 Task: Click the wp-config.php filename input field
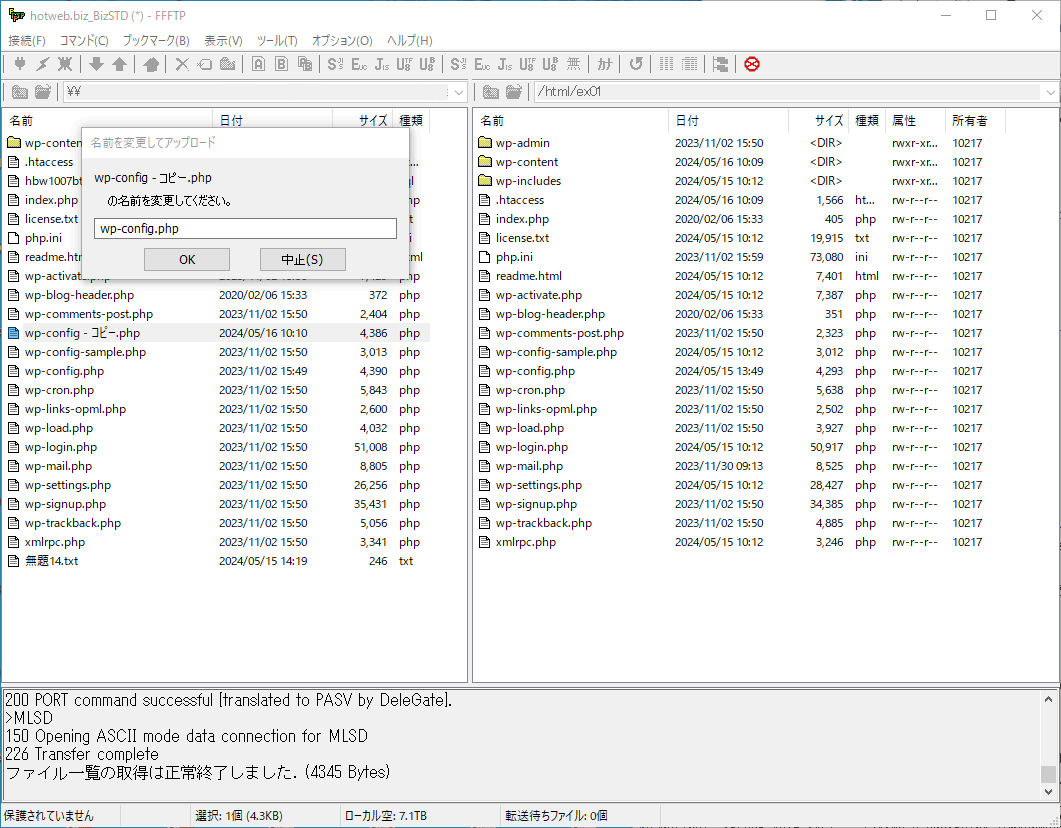click(245, 229)
